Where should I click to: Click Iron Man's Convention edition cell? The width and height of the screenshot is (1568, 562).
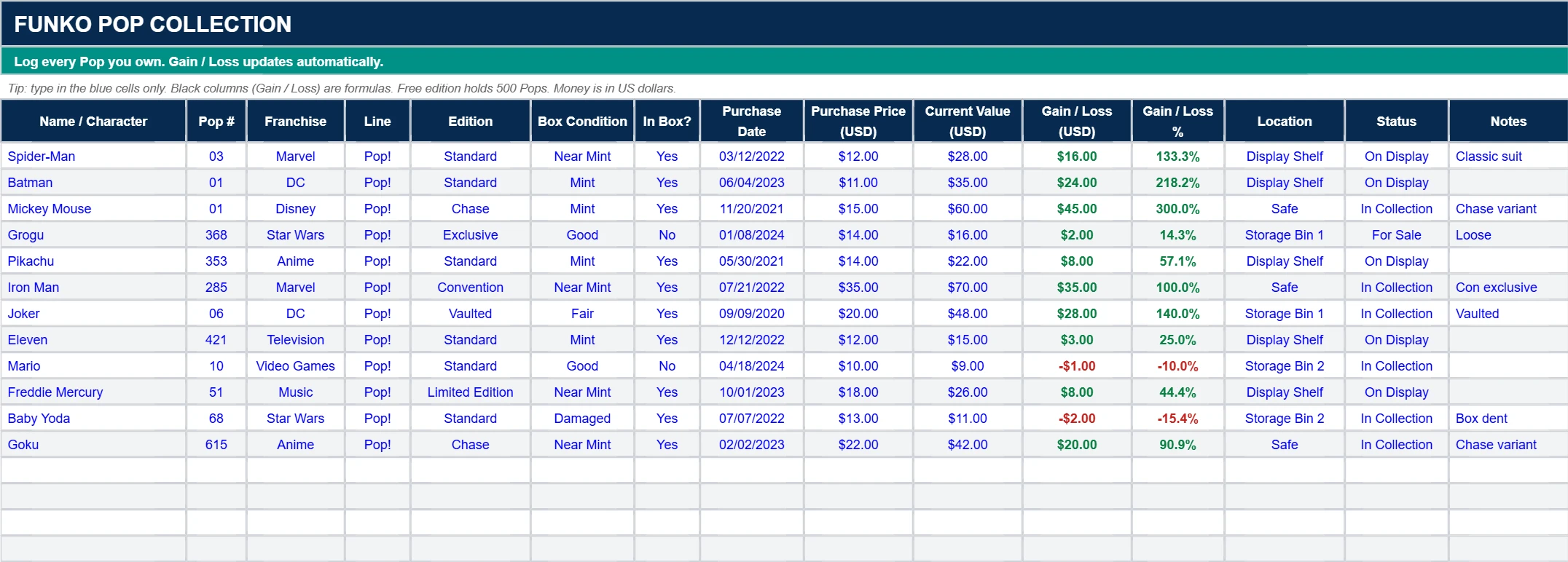coord(470,288)
